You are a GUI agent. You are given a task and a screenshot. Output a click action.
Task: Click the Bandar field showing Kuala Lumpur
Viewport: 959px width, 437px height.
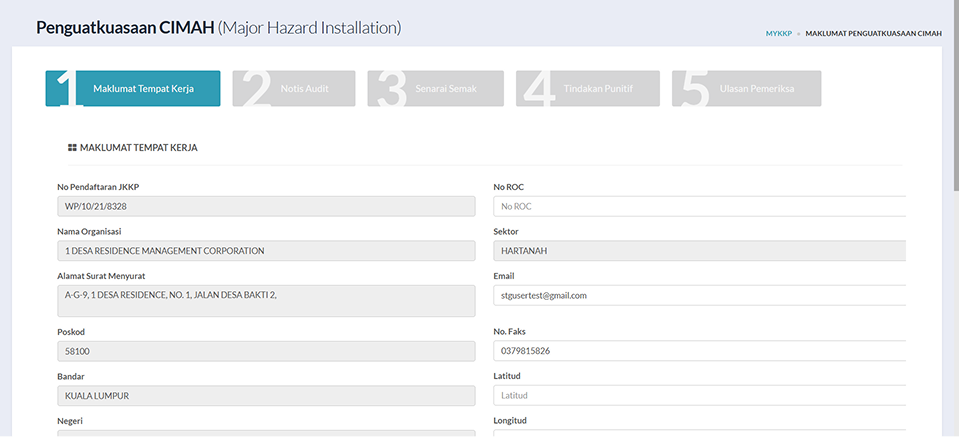pos(266,395)
